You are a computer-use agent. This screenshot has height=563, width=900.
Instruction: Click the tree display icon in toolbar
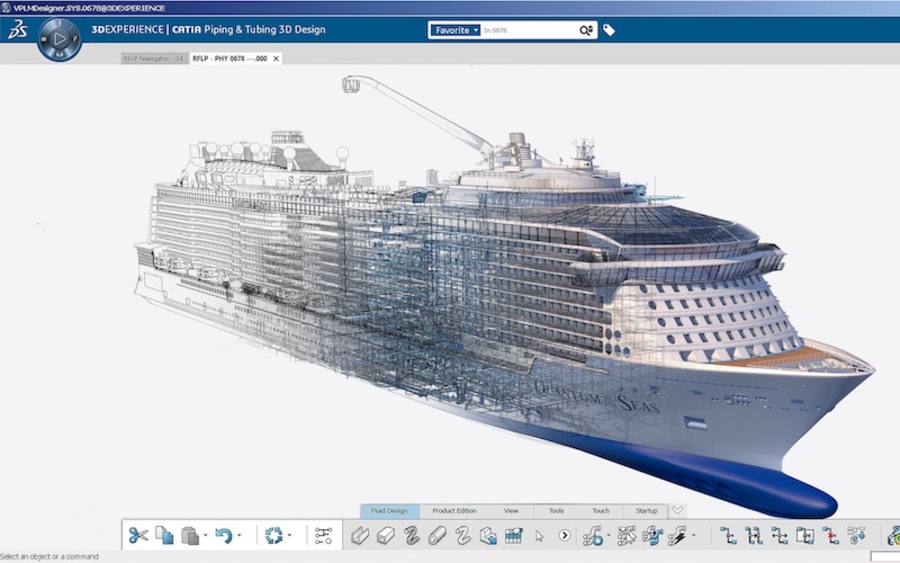tap(324, 536)
